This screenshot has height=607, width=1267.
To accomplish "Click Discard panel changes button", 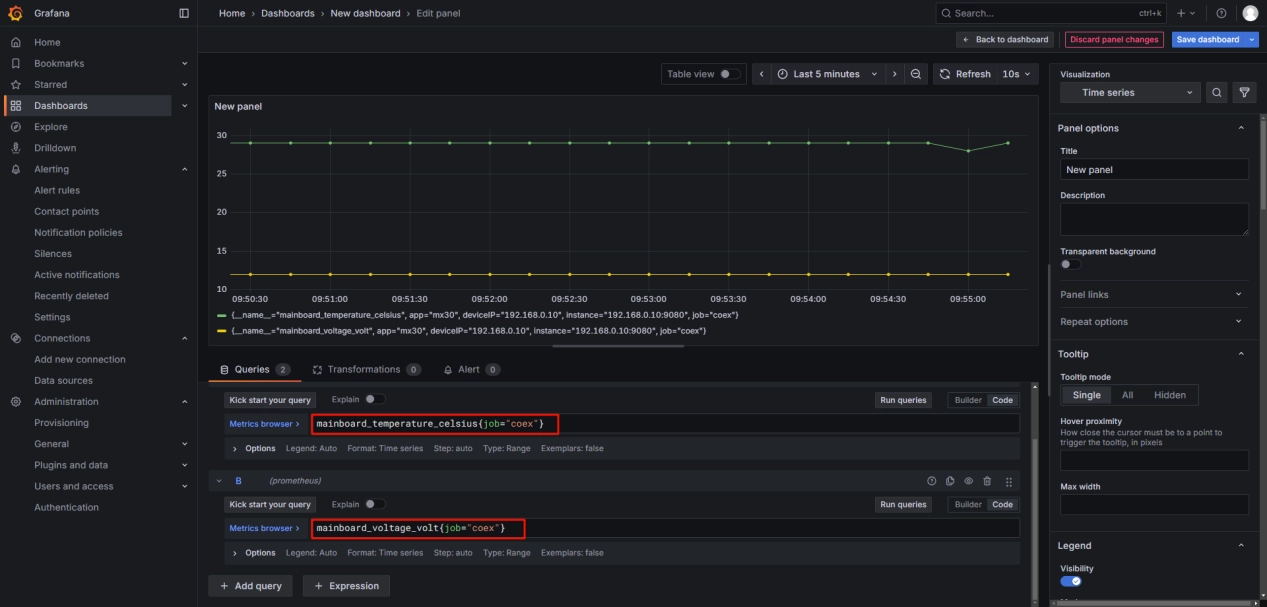I will pyautogui.click(x=1113, y=39).
